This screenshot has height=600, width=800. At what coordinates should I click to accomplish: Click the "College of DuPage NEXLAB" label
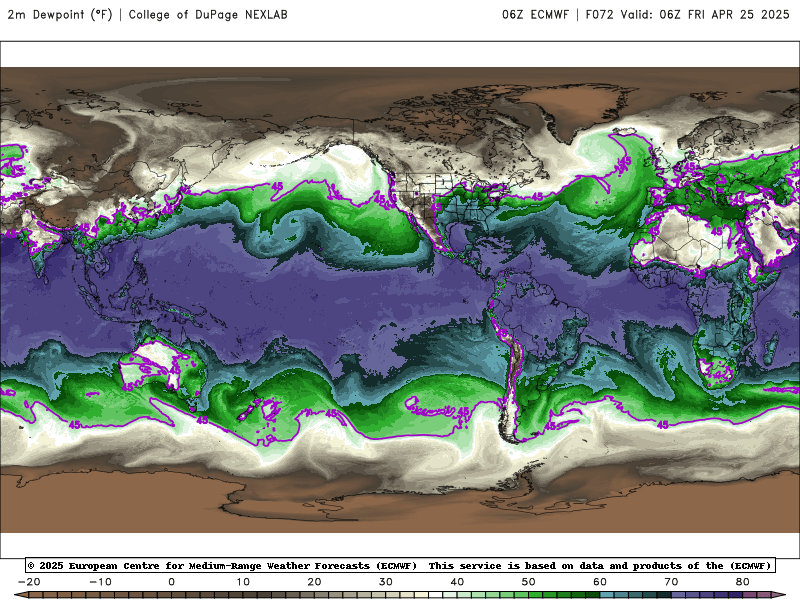tap(208, 15)
